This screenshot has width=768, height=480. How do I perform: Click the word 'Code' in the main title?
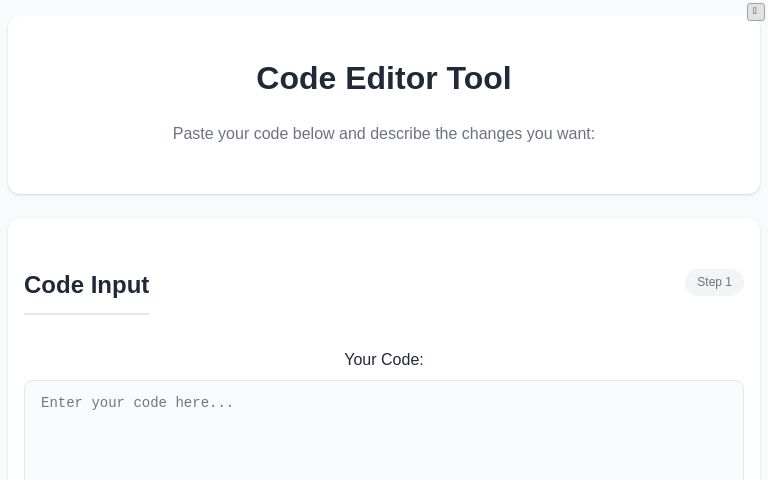(296, 78)
